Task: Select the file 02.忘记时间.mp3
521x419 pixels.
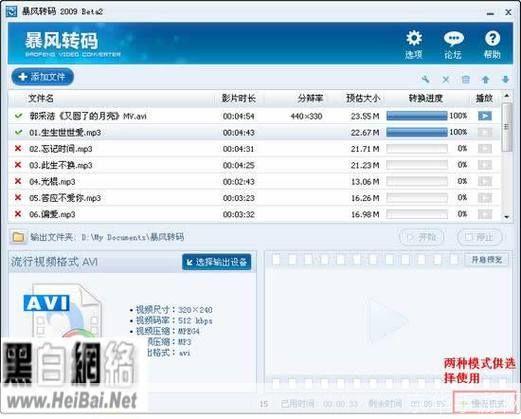Action: click(x=61, y=149)
